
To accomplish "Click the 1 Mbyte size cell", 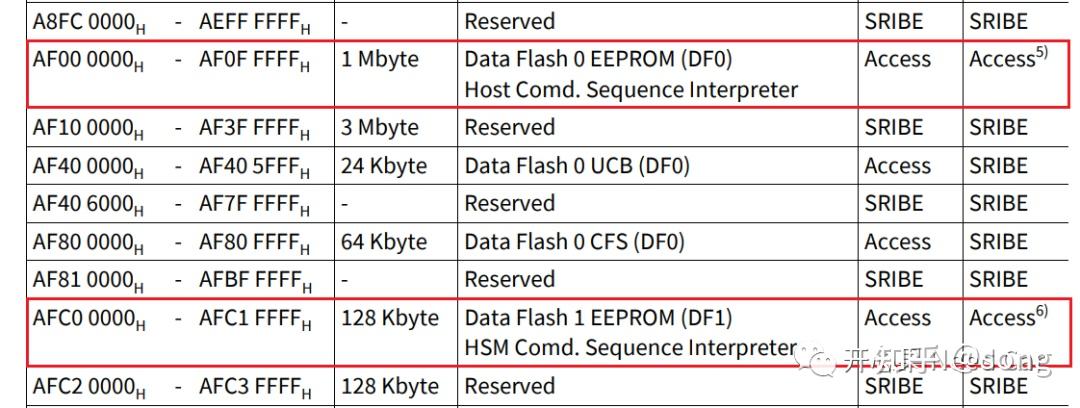I will pyautogui.click(x=380, y=59).
